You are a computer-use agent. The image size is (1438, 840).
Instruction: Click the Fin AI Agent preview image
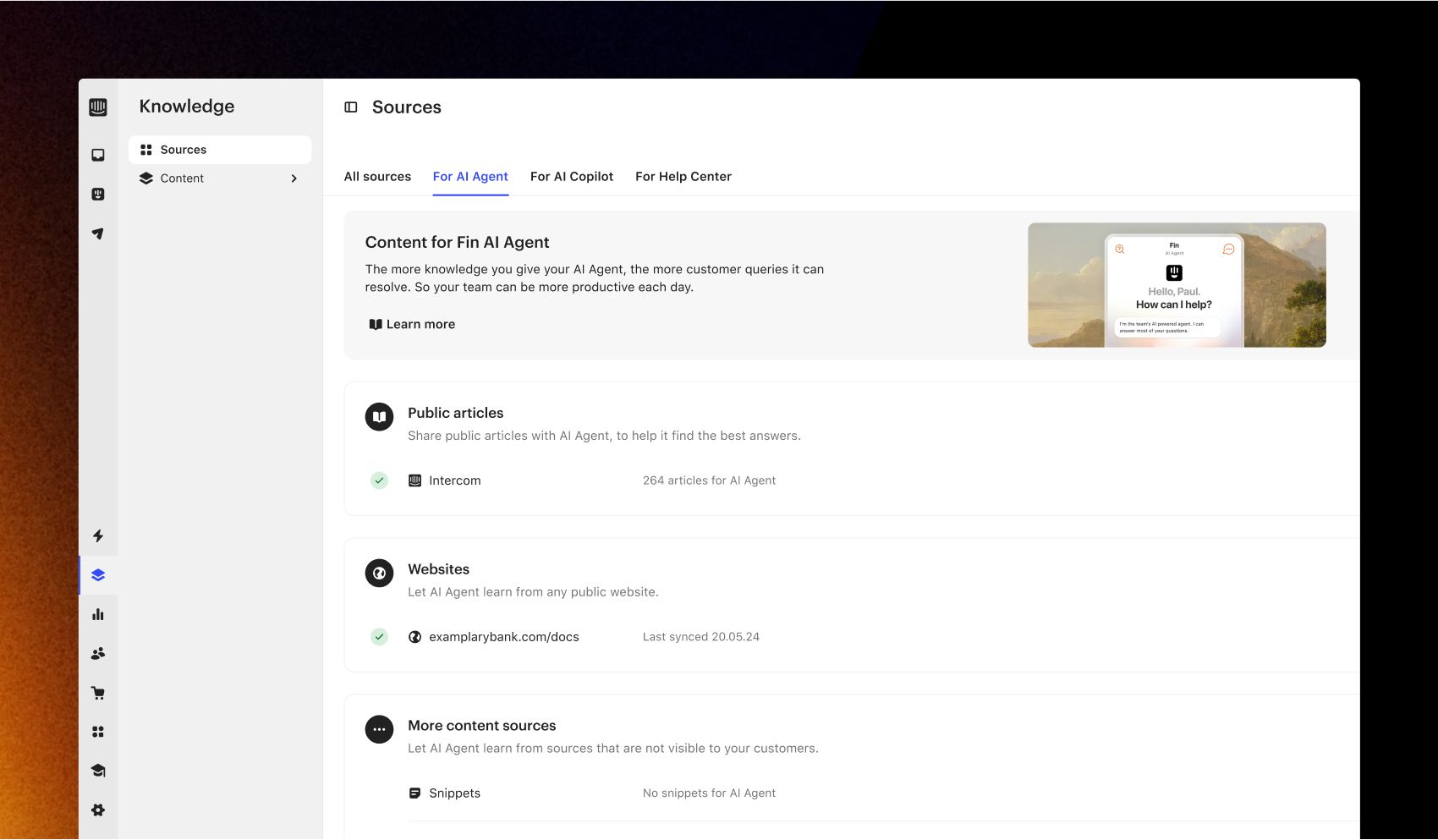tap(1176, 285)
